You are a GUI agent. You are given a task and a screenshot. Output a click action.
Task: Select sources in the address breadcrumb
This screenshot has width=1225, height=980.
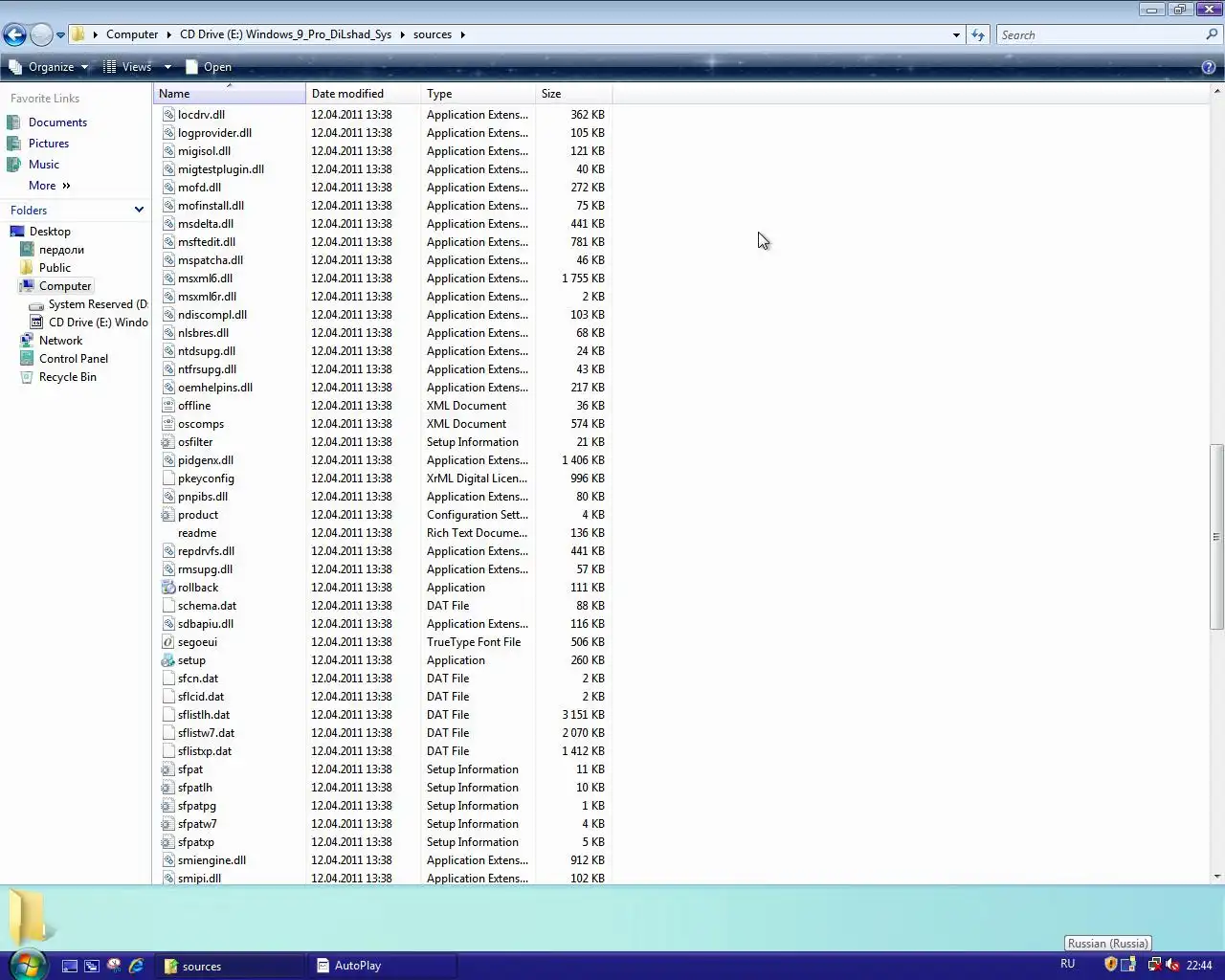click(x=433, y=34)
